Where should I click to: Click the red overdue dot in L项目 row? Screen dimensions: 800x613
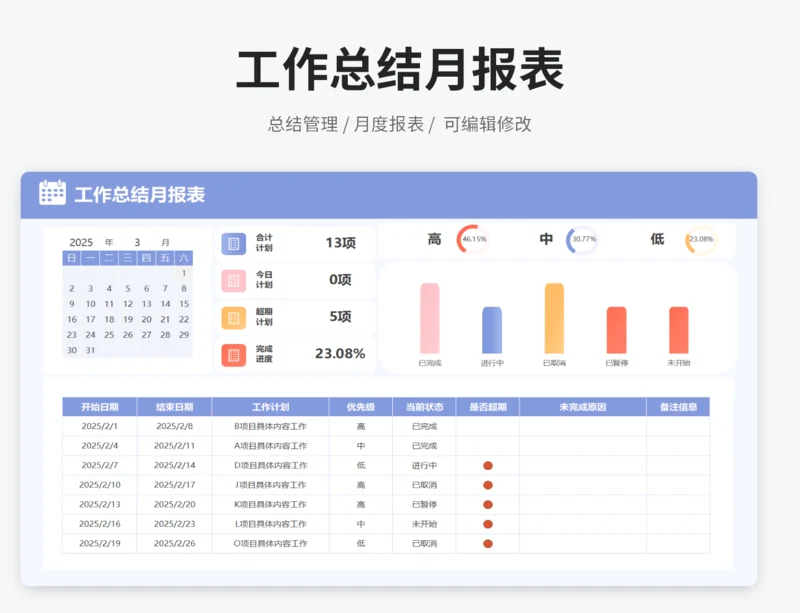coord(488,524)
